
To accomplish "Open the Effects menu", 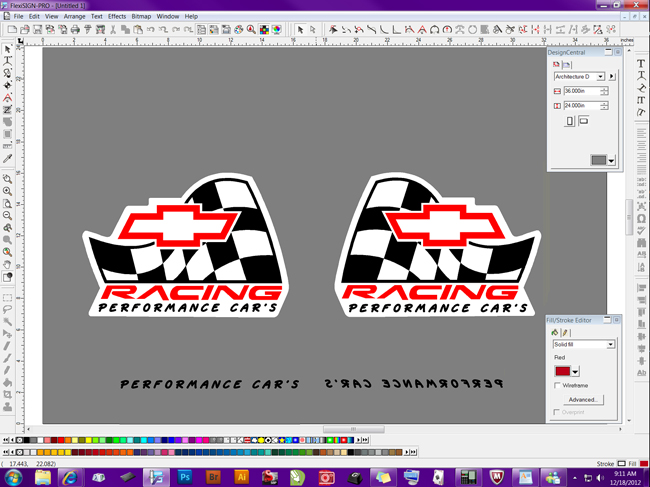I will pos(117,16).
